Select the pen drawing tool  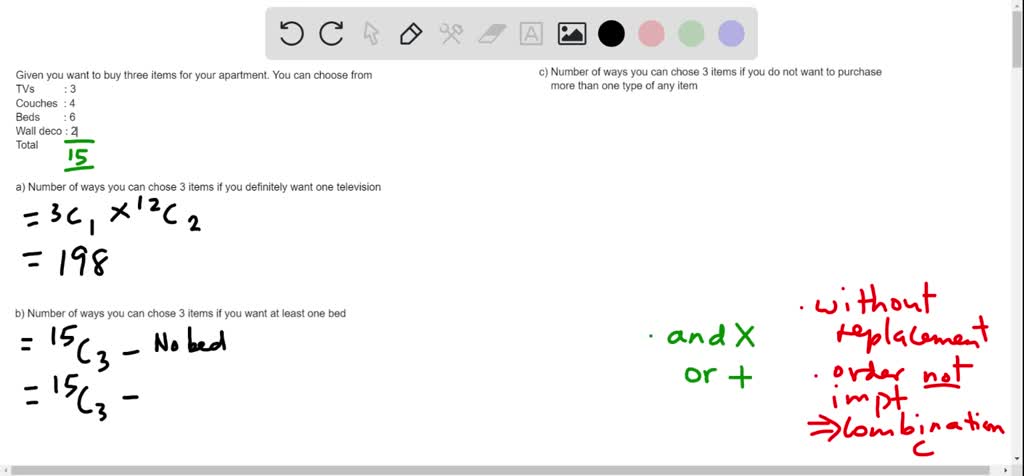410,34
